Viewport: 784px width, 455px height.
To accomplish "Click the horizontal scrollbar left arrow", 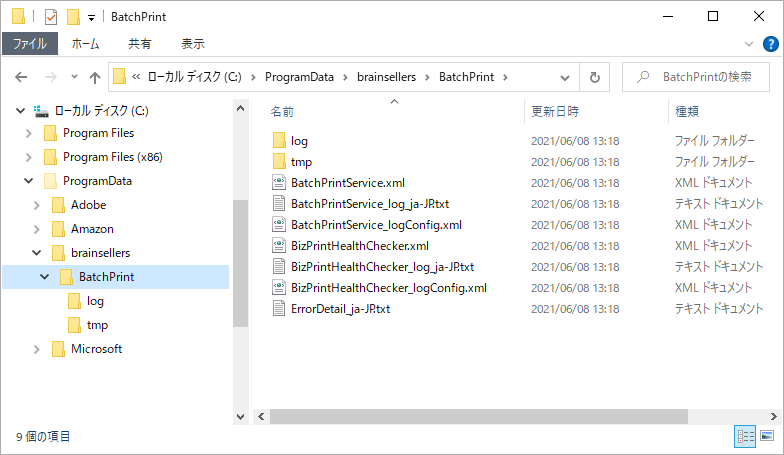I will (261, 416).
